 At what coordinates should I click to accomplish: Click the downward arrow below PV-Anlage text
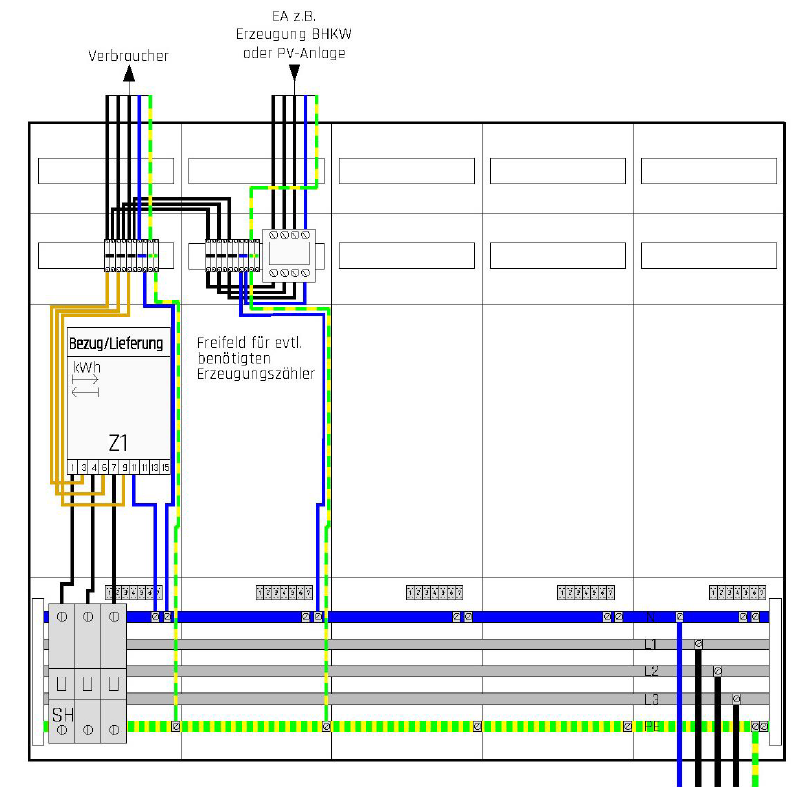[x=295, y=72]
